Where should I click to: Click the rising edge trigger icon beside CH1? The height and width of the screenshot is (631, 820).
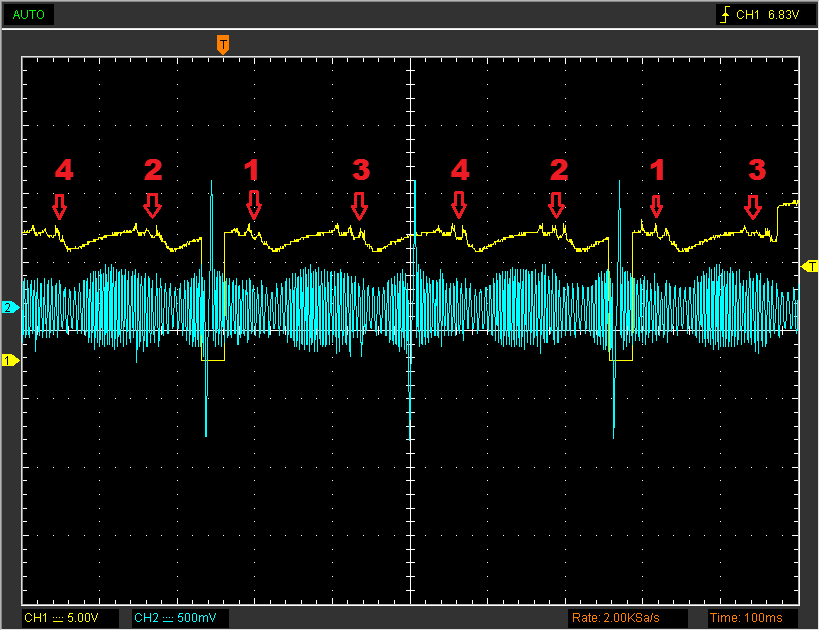click(x=725, y=16)
